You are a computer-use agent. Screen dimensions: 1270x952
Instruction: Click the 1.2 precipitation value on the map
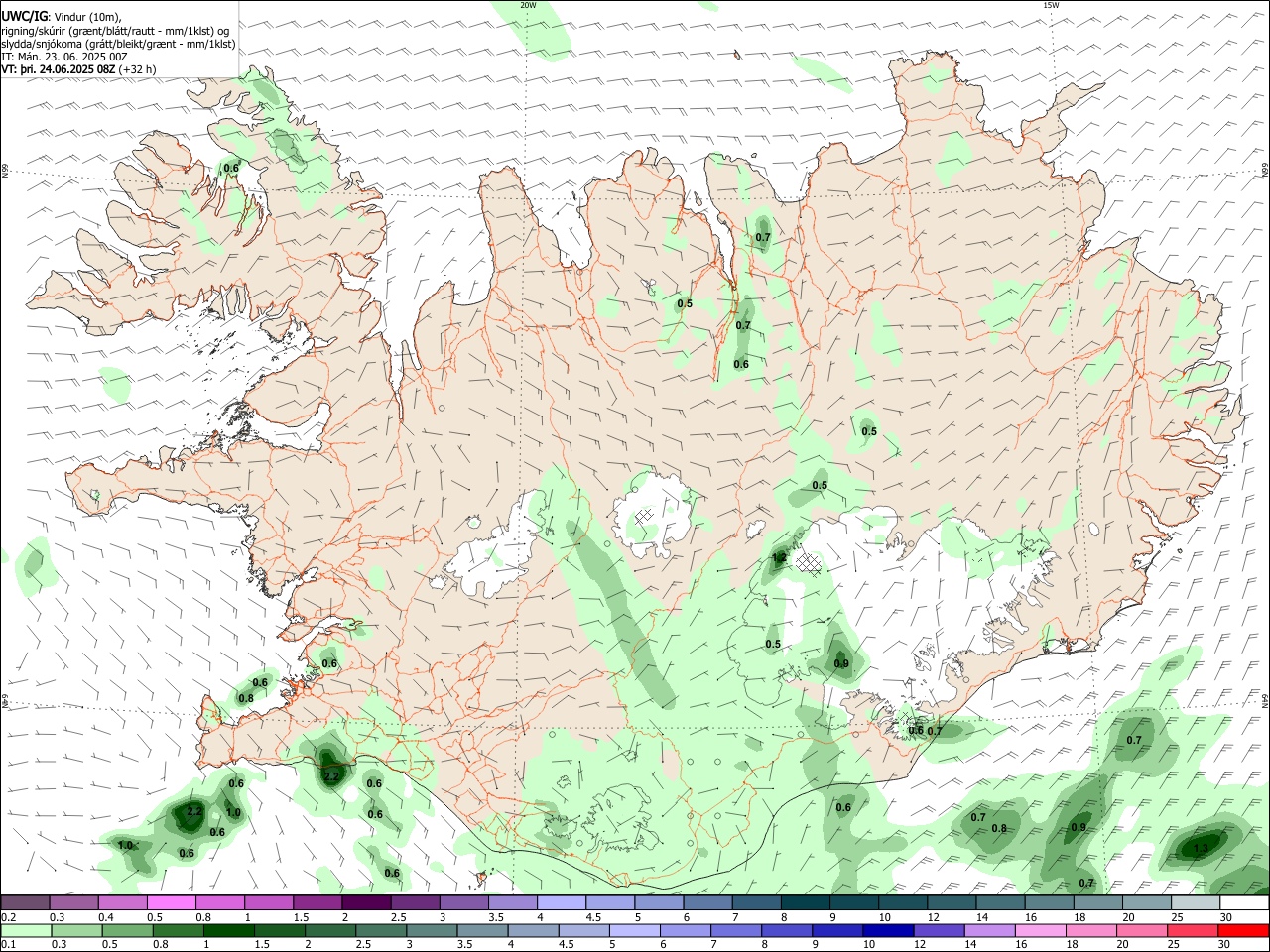click(779, 559)
